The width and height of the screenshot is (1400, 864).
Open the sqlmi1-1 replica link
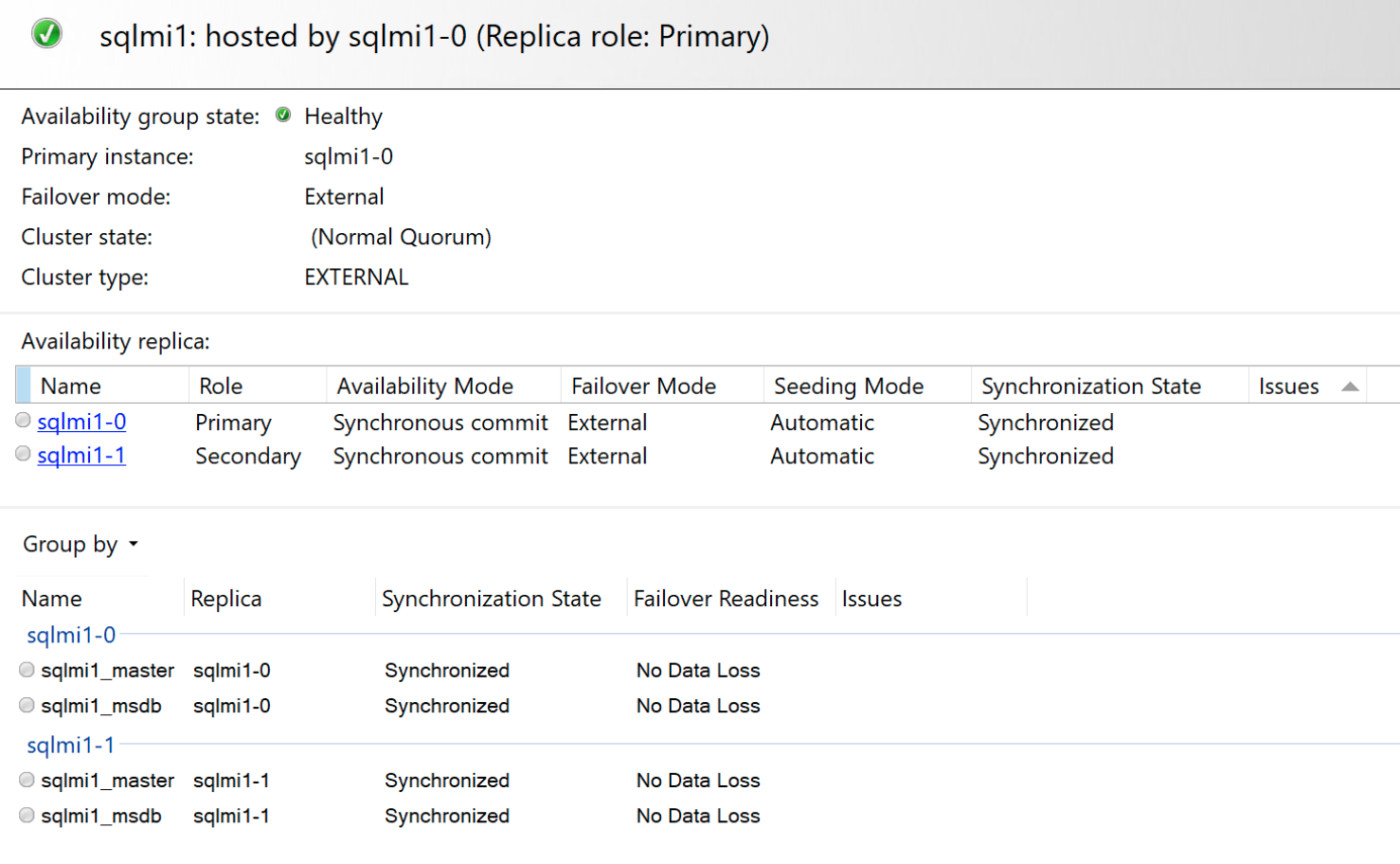[81, 456]
